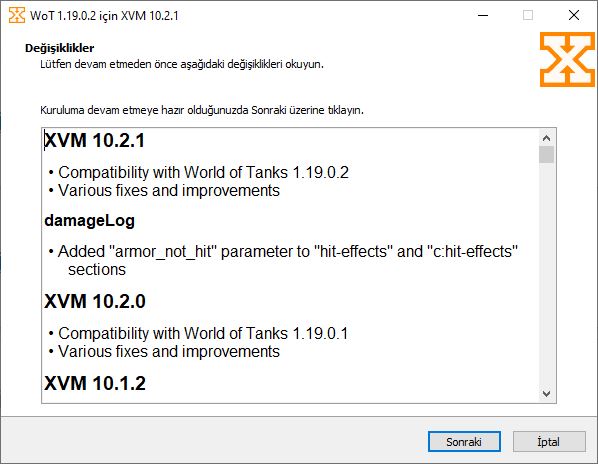This screenshot has width=598, height=464.
Task: Click the Sonraki button to continue
Action: (x=464, y=442)
